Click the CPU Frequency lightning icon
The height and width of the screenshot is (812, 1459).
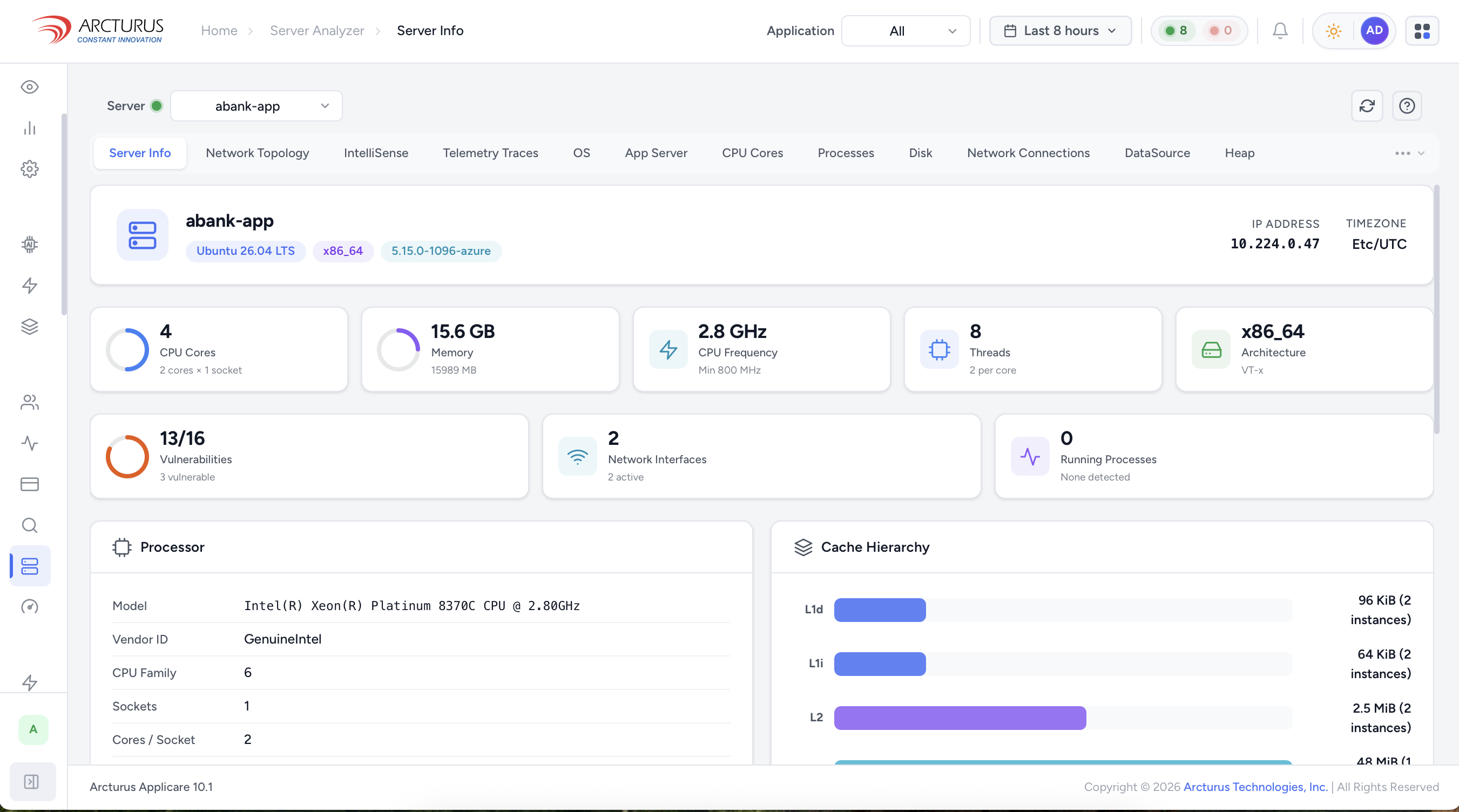tap(668, 349)
